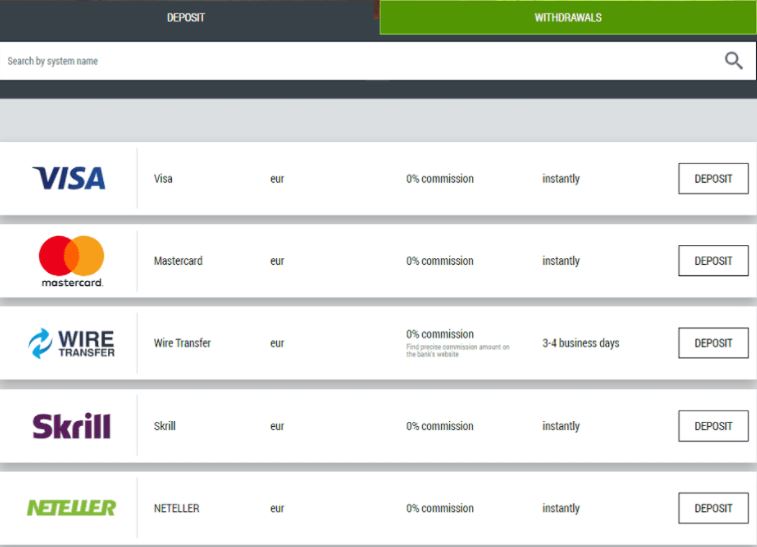
Task: Click '0% commission' in Wire Transfer row
Action: 440,334
